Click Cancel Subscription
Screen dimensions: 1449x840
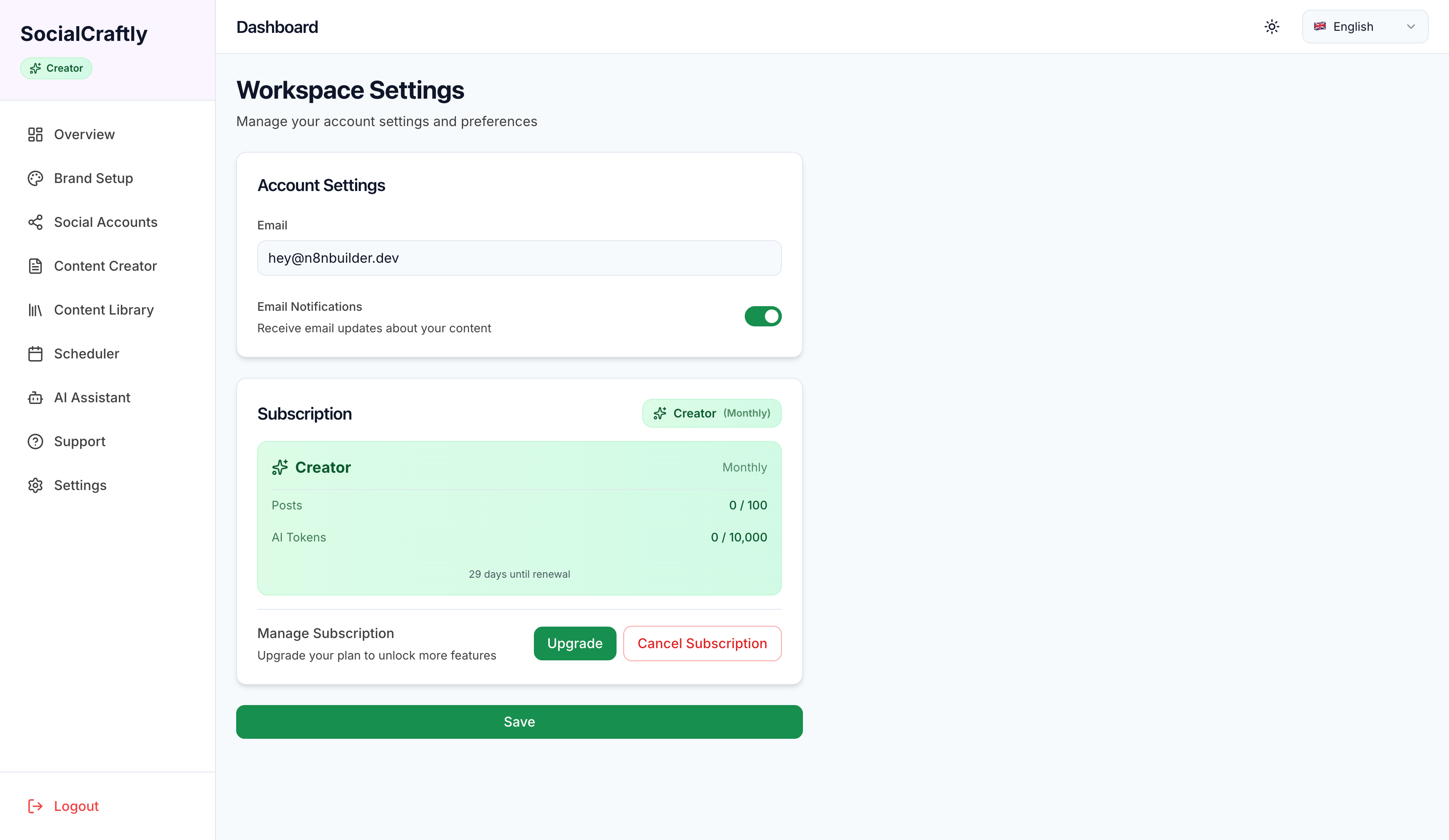pos(702,643)
